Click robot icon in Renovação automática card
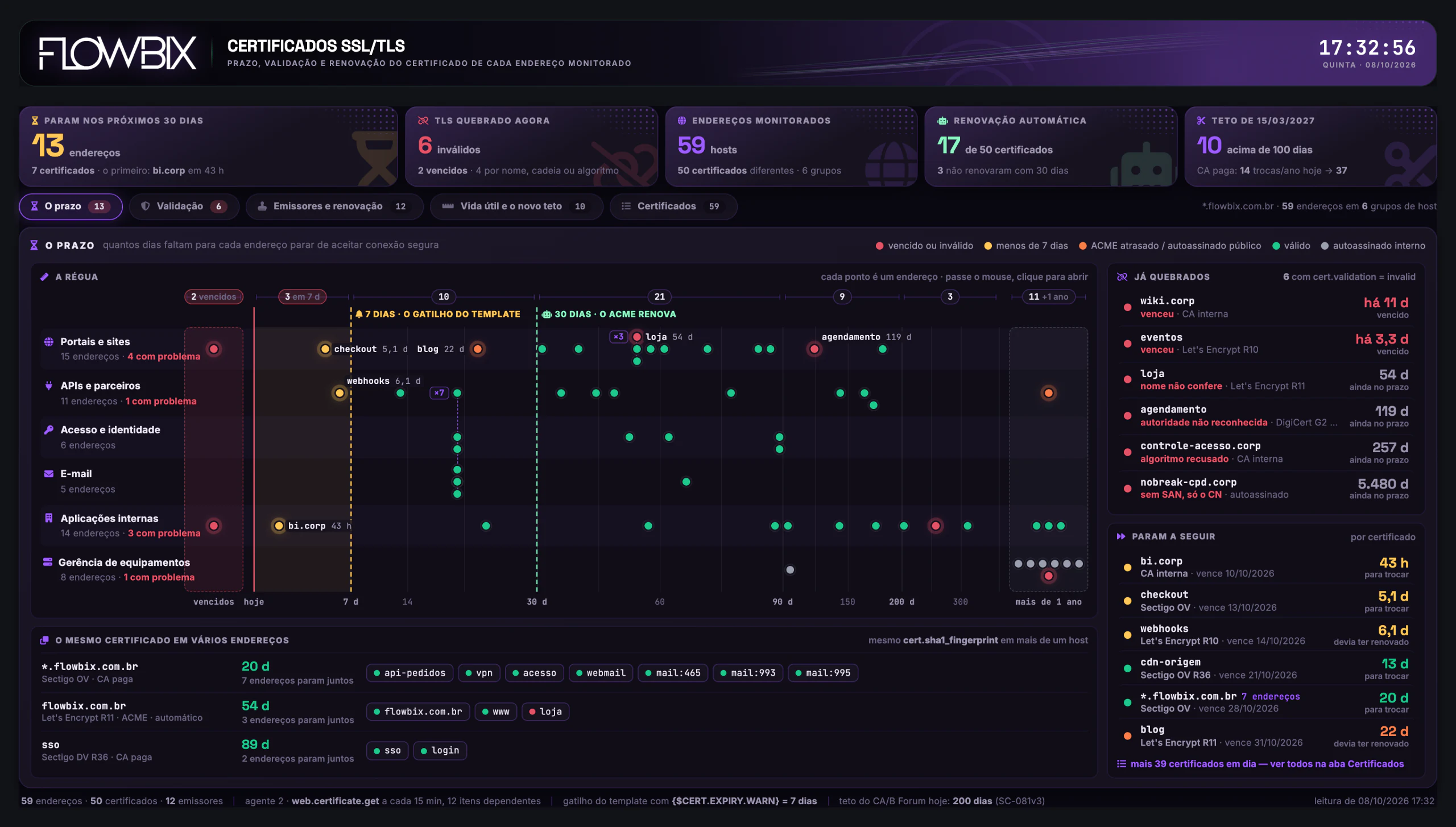The image size is (1456, 827). pos(942,121)
